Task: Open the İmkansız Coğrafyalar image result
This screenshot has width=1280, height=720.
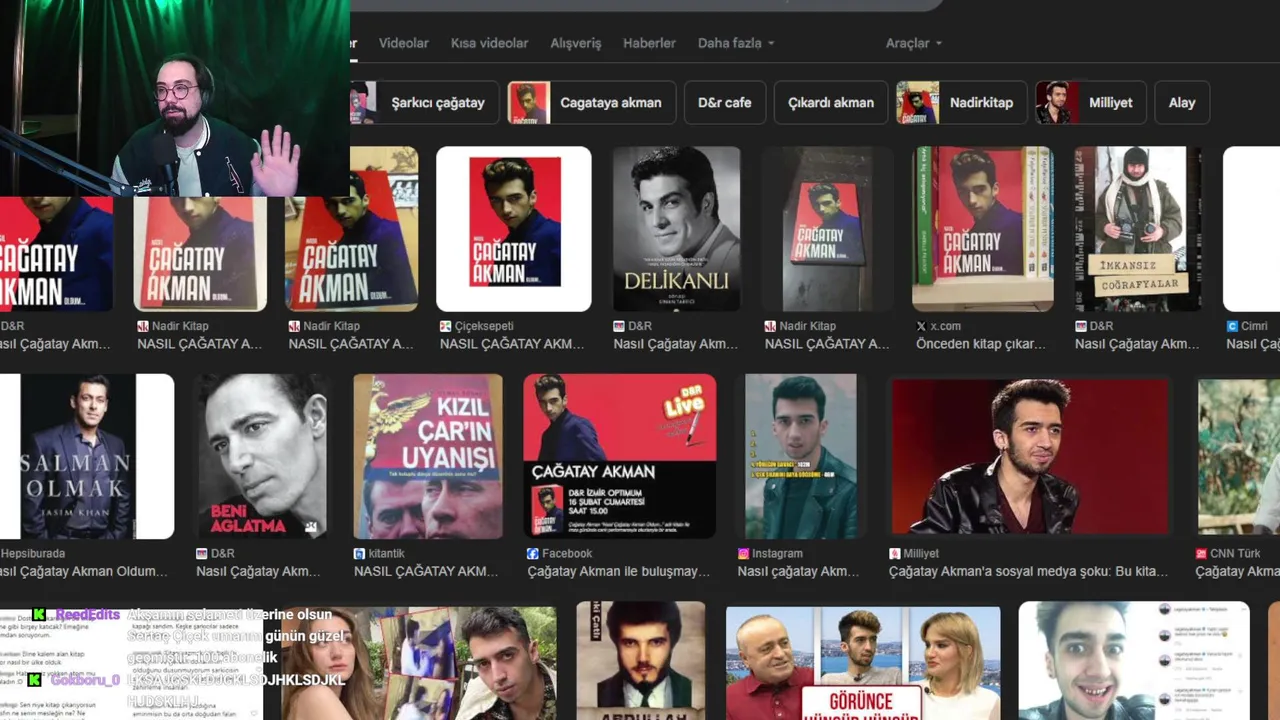Action: tap(1138, 229)
